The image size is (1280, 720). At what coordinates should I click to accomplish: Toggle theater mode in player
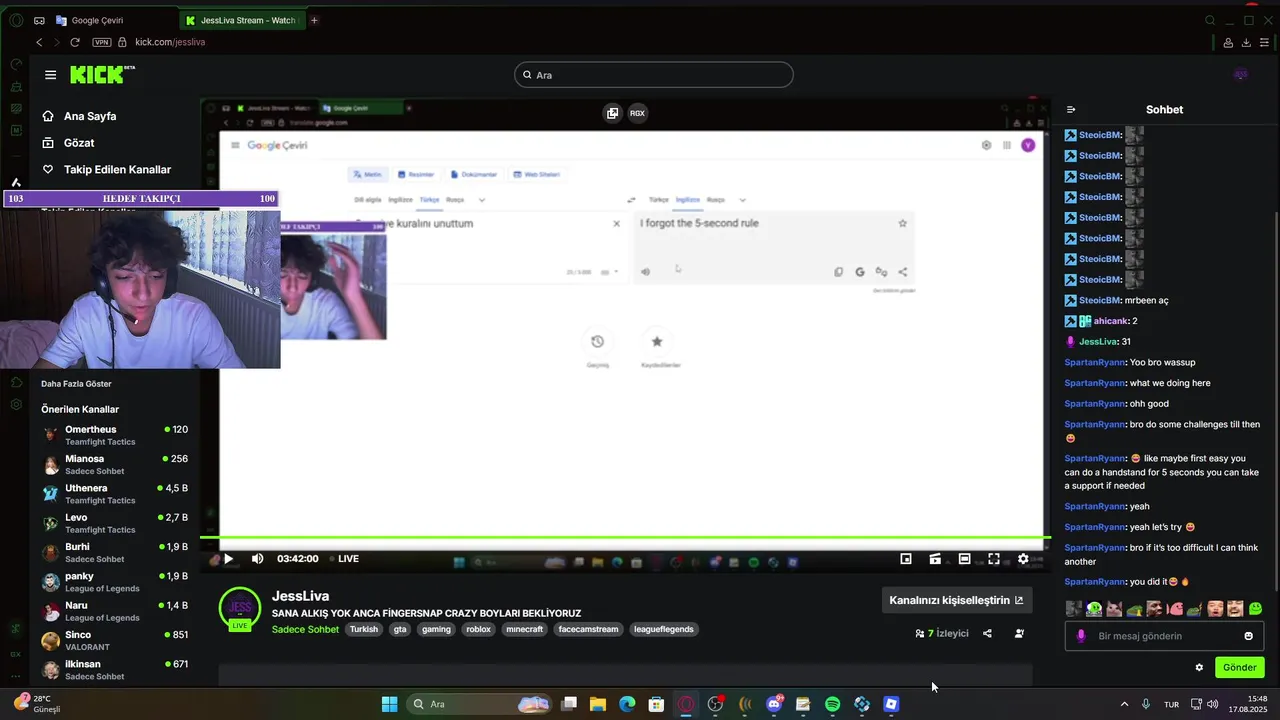coord(964,559)
